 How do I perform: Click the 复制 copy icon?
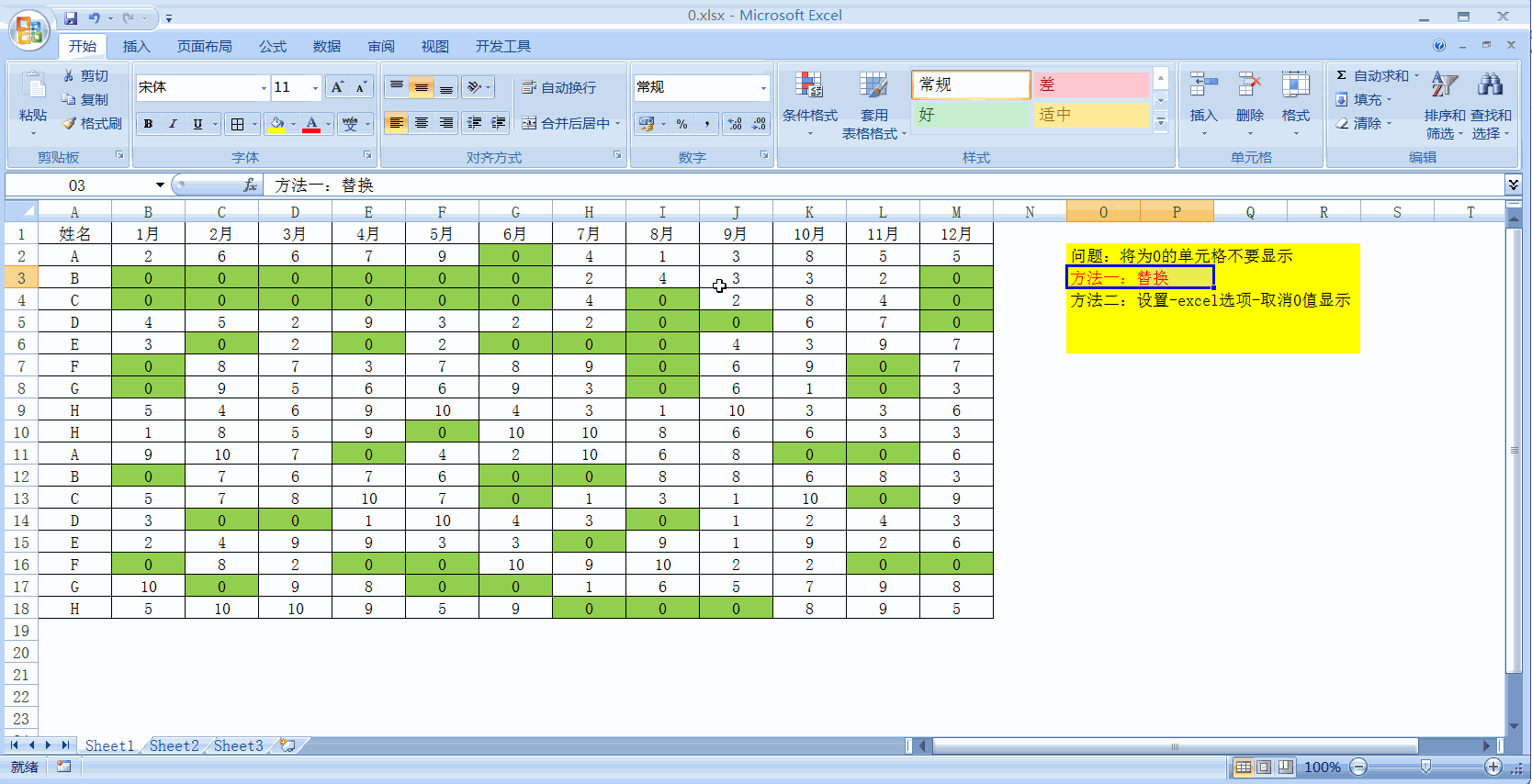69,99
